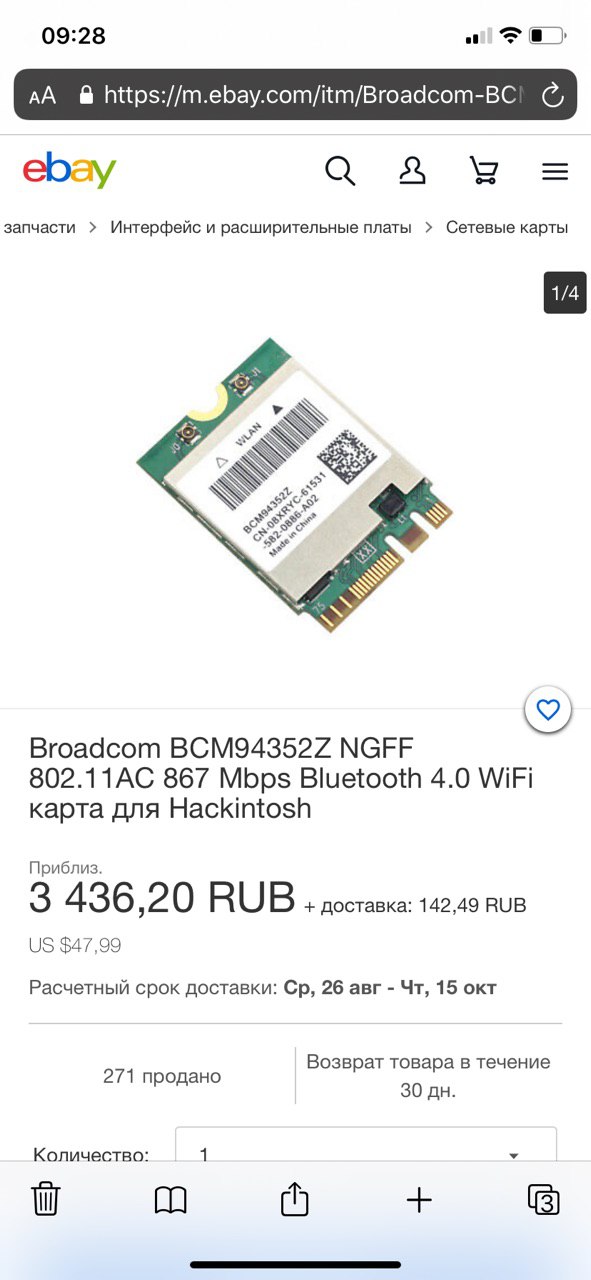Open the Количество quantity dropdown
591x1280 pixels.
pyautogui.click(x=366, y=1146)
